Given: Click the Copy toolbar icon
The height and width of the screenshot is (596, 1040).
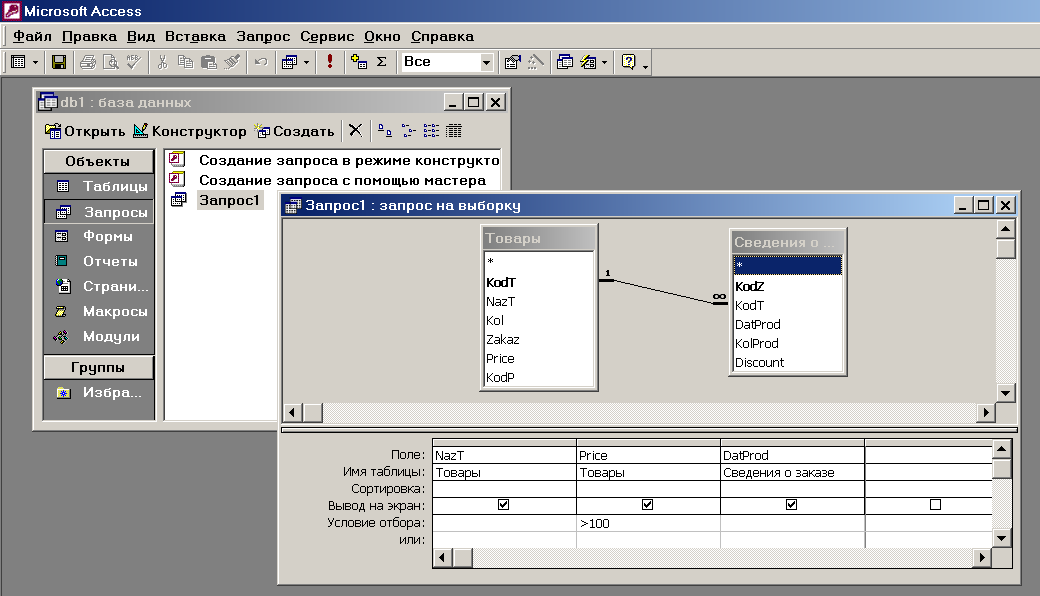Looking at the screenshot, I should [x=186, y=62].
